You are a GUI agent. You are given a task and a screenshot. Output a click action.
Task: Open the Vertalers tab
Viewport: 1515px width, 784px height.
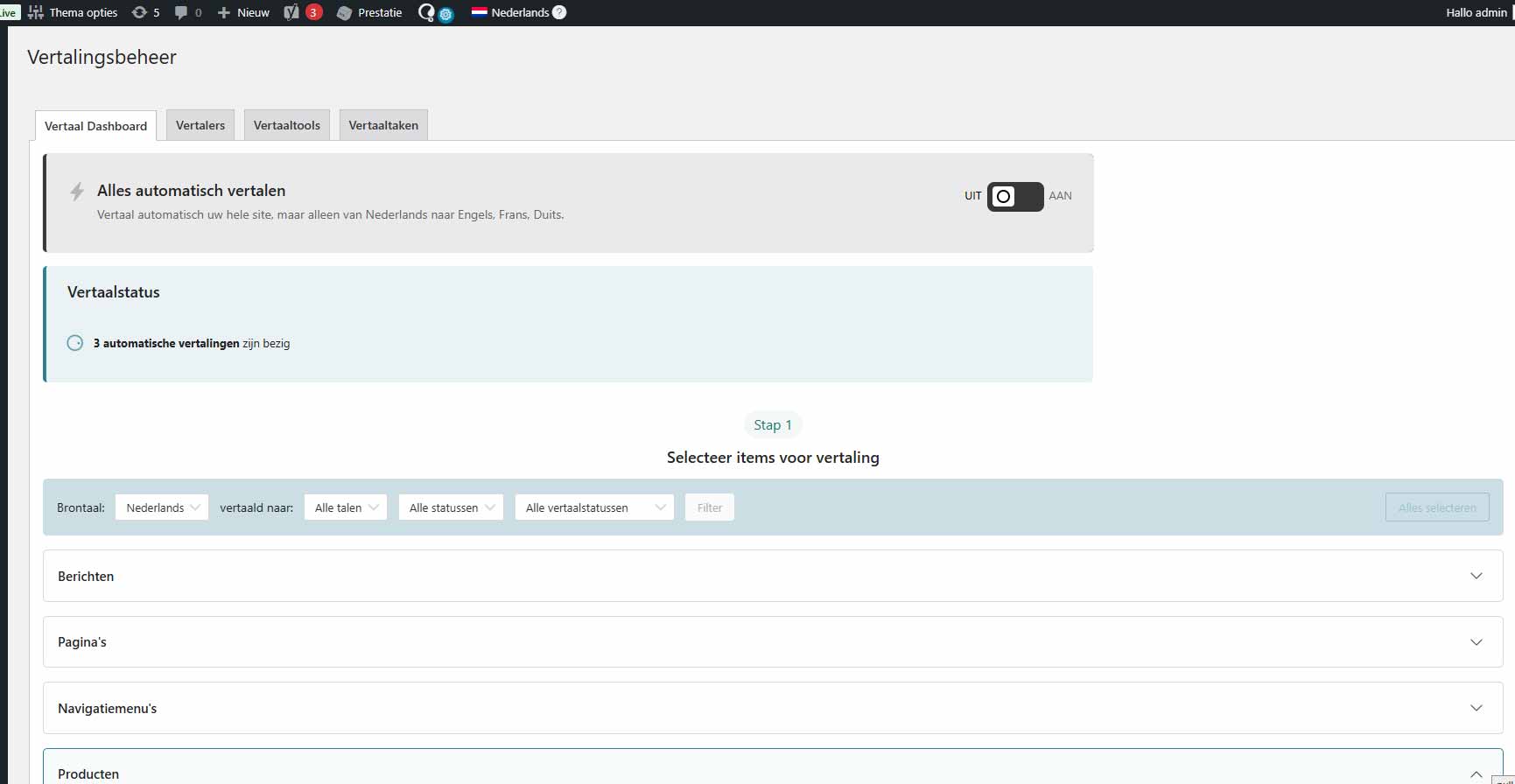pyautogui.click(x=200, y=125)
